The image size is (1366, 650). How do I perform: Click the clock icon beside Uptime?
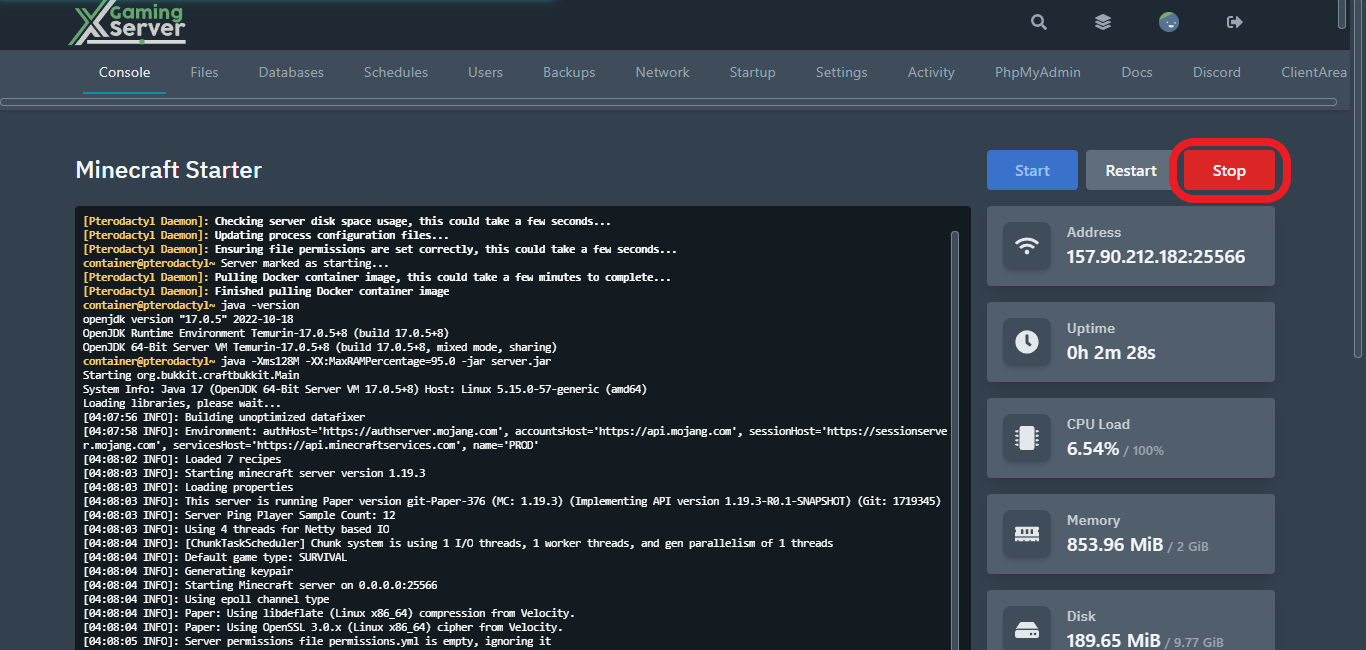coord(1026,342)
